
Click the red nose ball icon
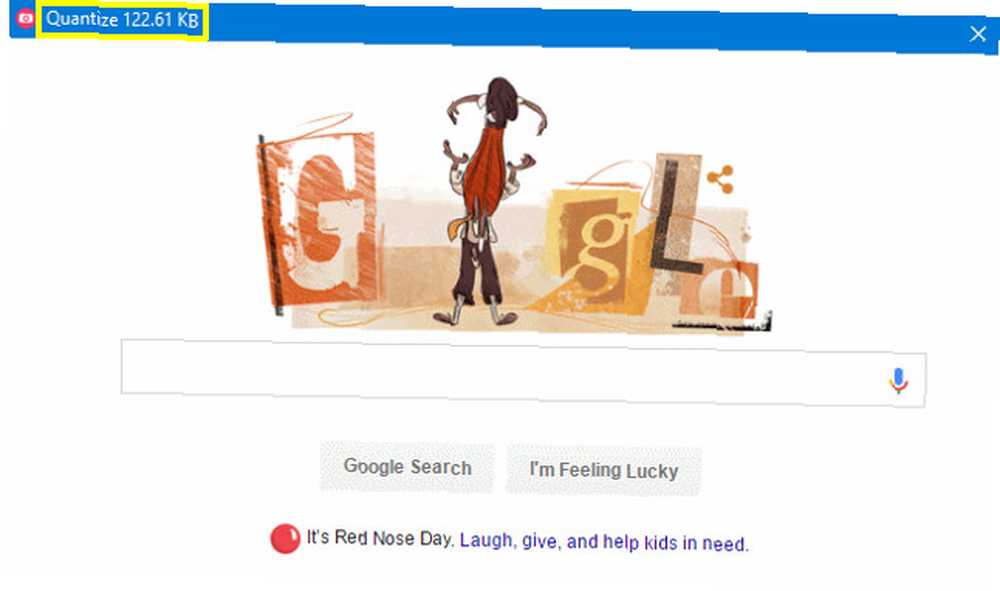285,539
